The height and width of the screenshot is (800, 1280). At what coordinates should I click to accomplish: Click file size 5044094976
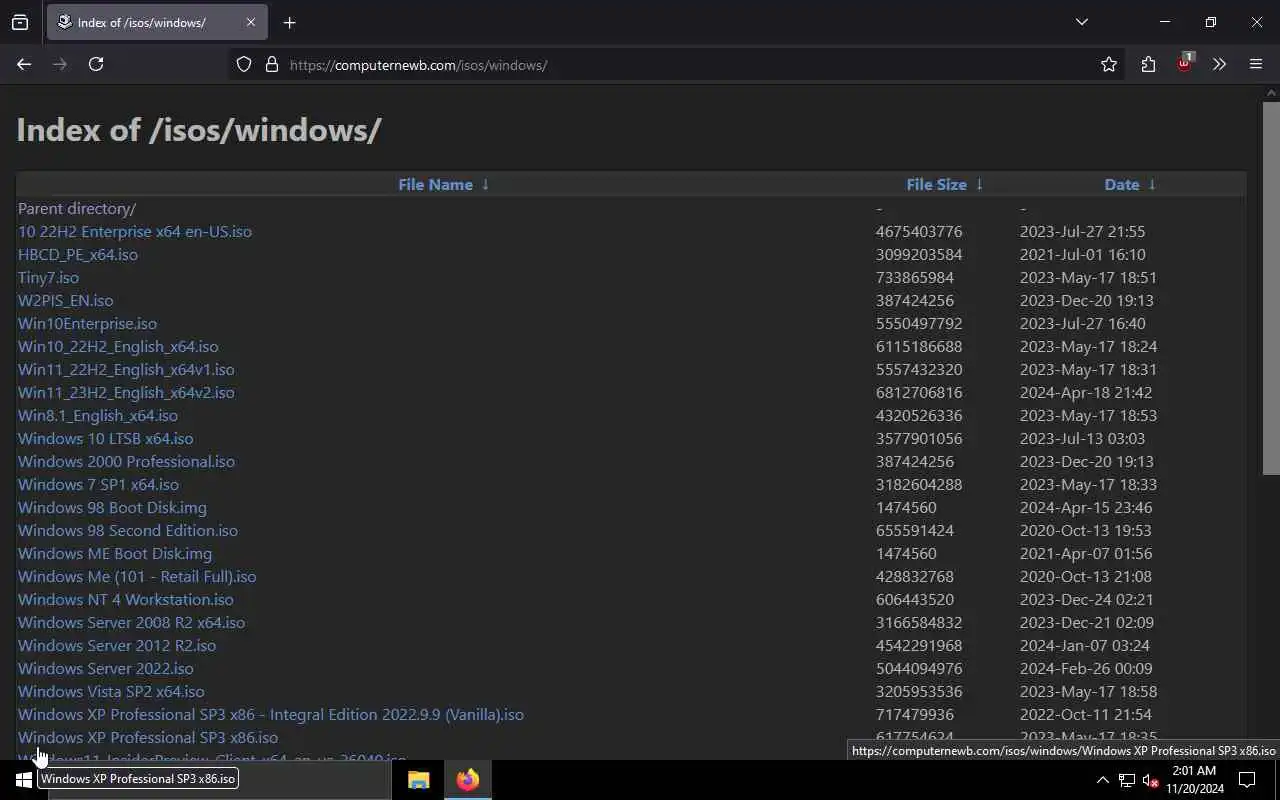pyautogui.click(x=919, y=668)
